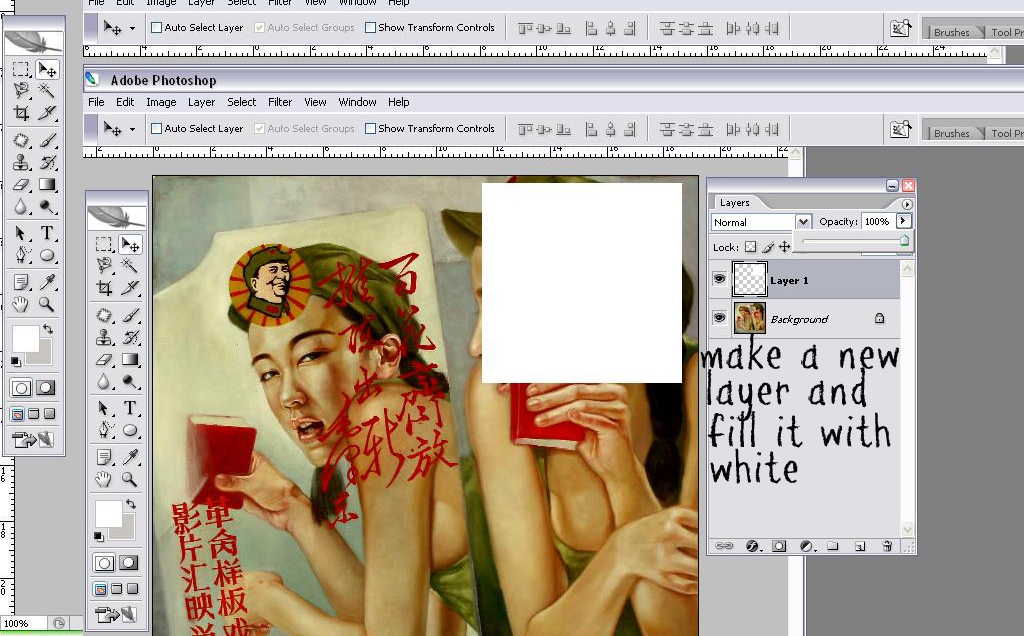Screen dimensions: 1024x636
Task: Open the Image menu under Adobe Photoshop title
Action: click(161, 102)
